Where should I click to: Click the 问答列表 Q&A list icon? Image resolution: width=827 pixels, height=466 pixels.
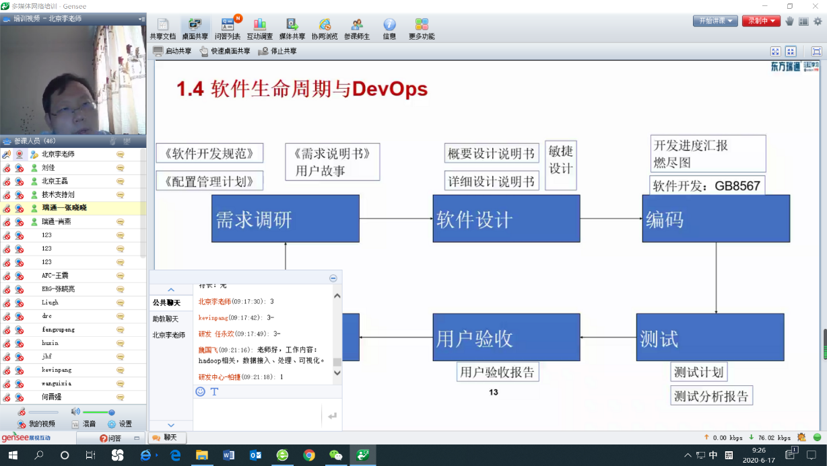pyautogui.click(x=227, y=29)
